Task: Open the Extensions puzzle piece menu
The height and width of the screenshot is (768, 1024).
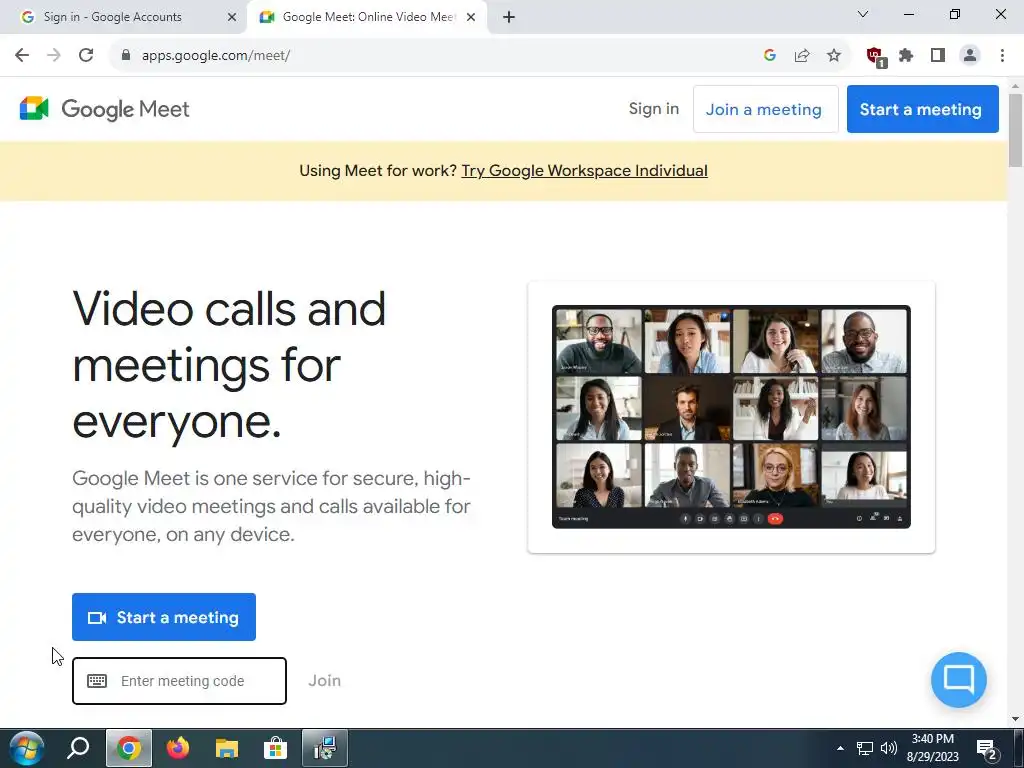Action: coord(906,56)
